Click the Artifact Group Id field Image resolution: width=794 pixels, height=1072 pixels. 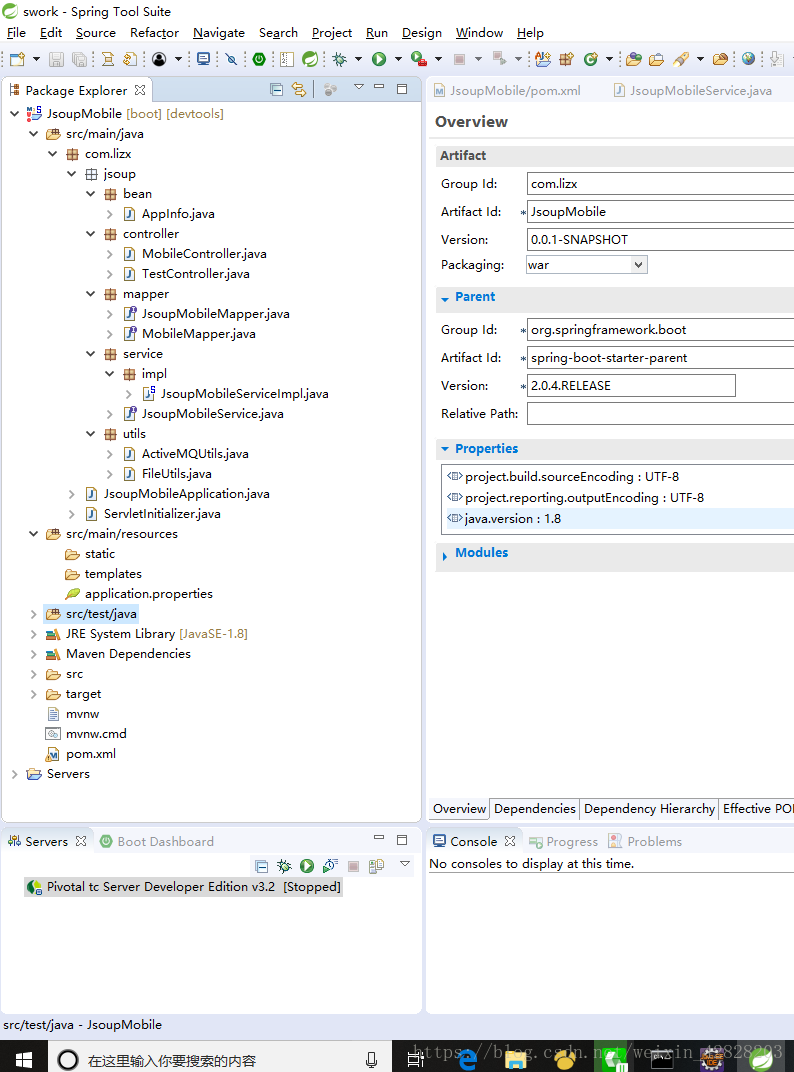point(661,184)
